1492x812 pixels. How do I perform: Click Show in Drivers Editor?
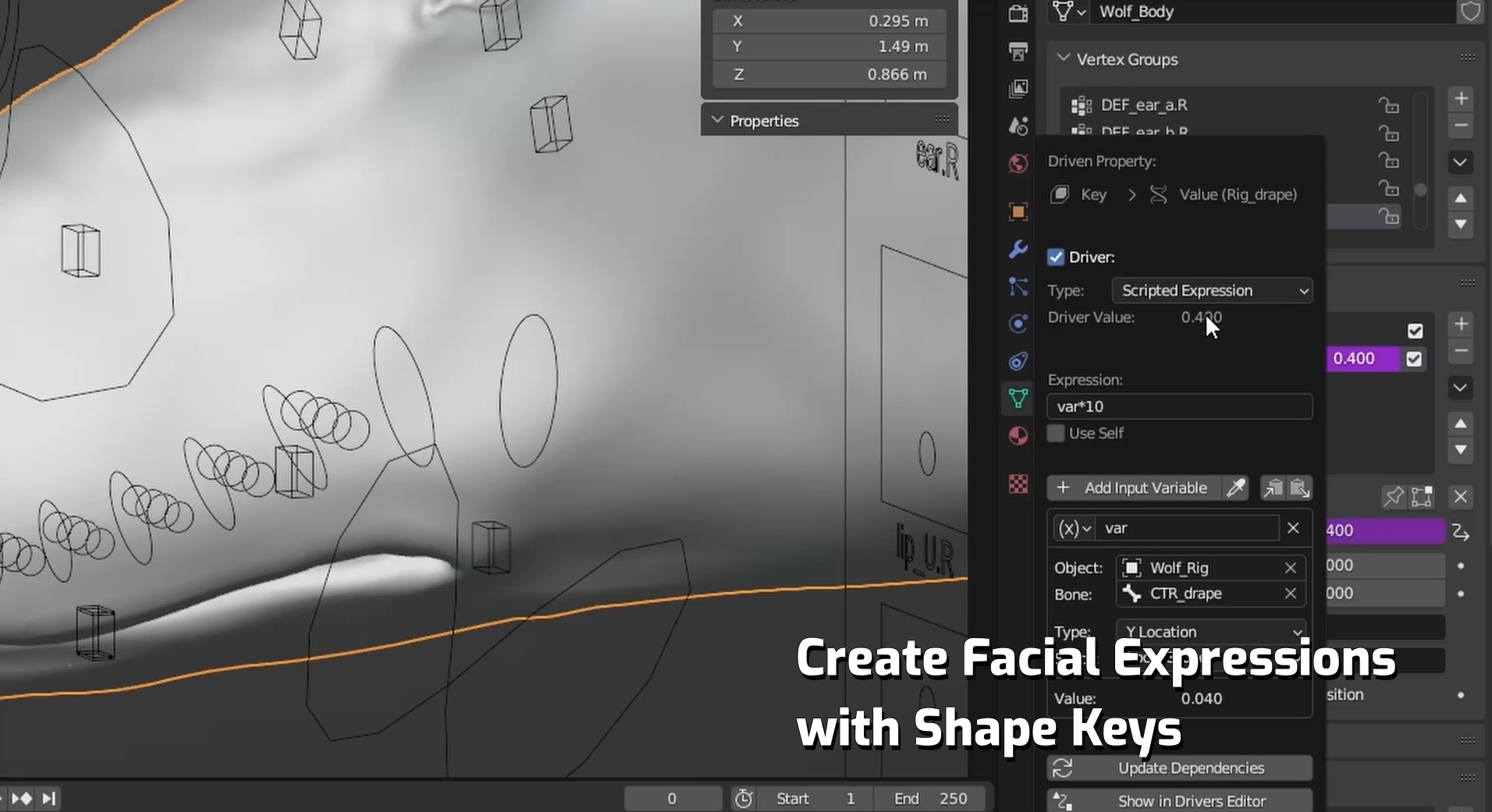click(x=1180, y=801)
